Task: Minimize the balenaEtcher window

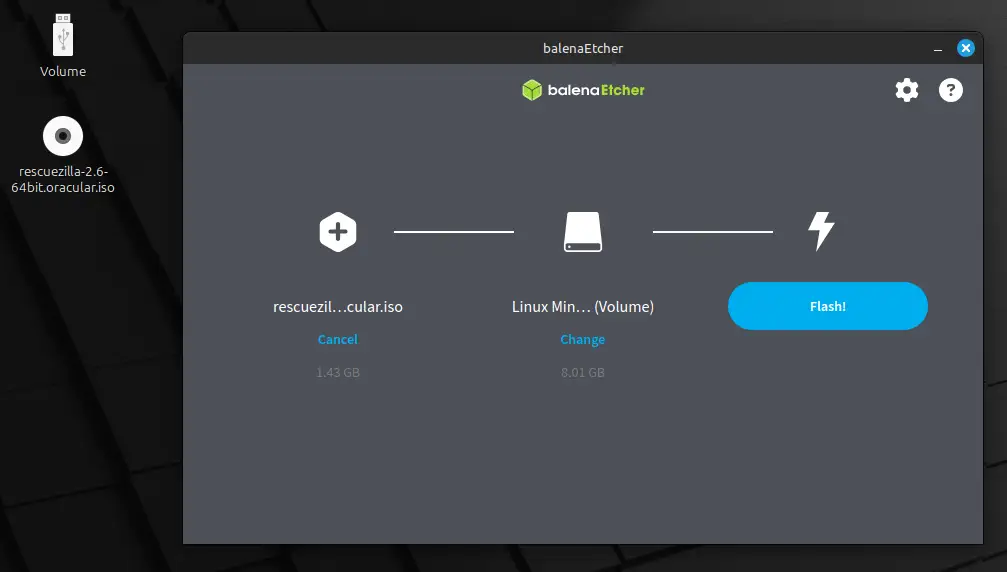Action: click(x=938, y=49)
